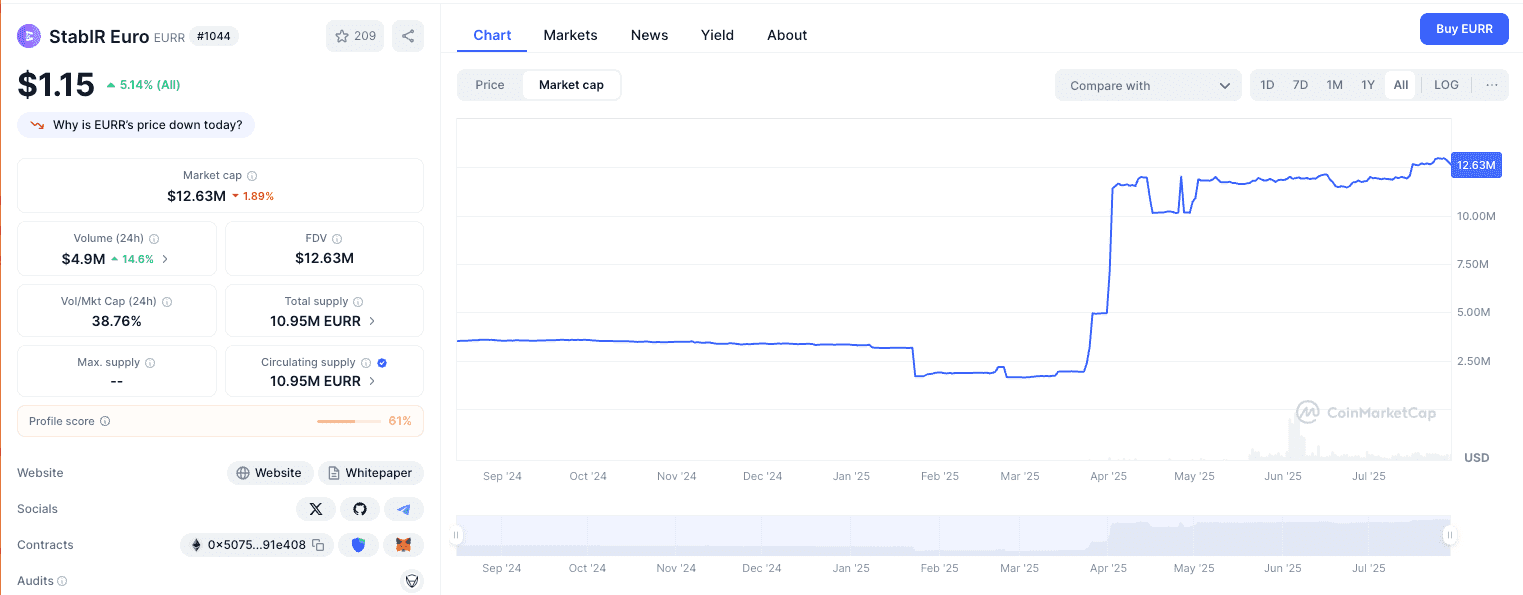Click the Ethereum icon on contract address
1523x595 pixels.
pyautogui.click(x=195, y=545)
